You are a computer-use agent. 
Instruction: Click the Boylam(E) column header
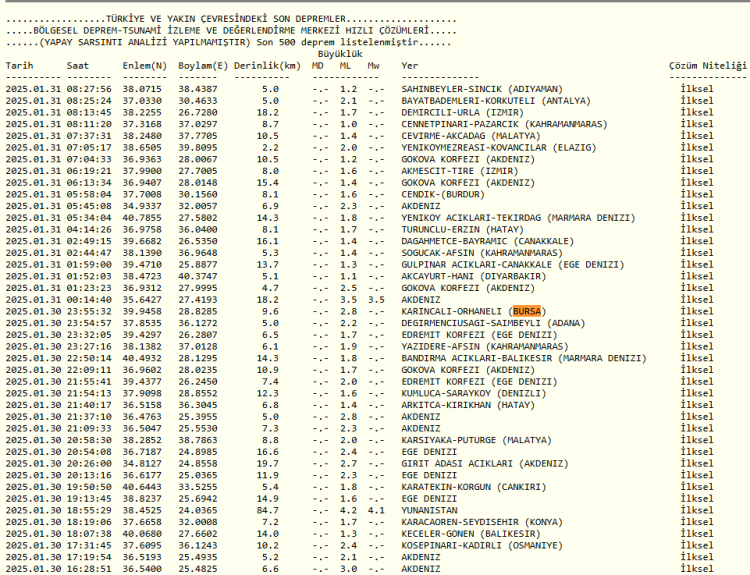(x=203, y=65)
